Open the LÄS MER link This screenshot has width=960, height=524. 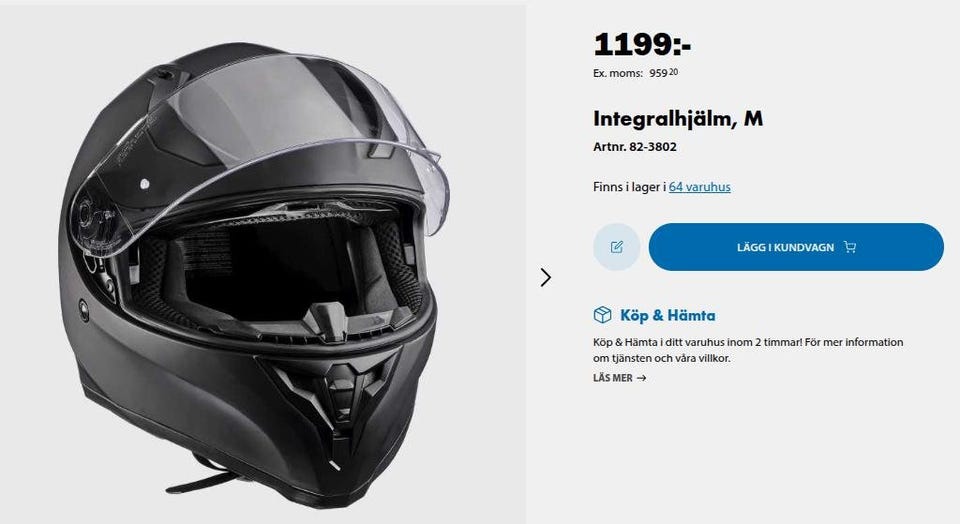tap(619, 378)
